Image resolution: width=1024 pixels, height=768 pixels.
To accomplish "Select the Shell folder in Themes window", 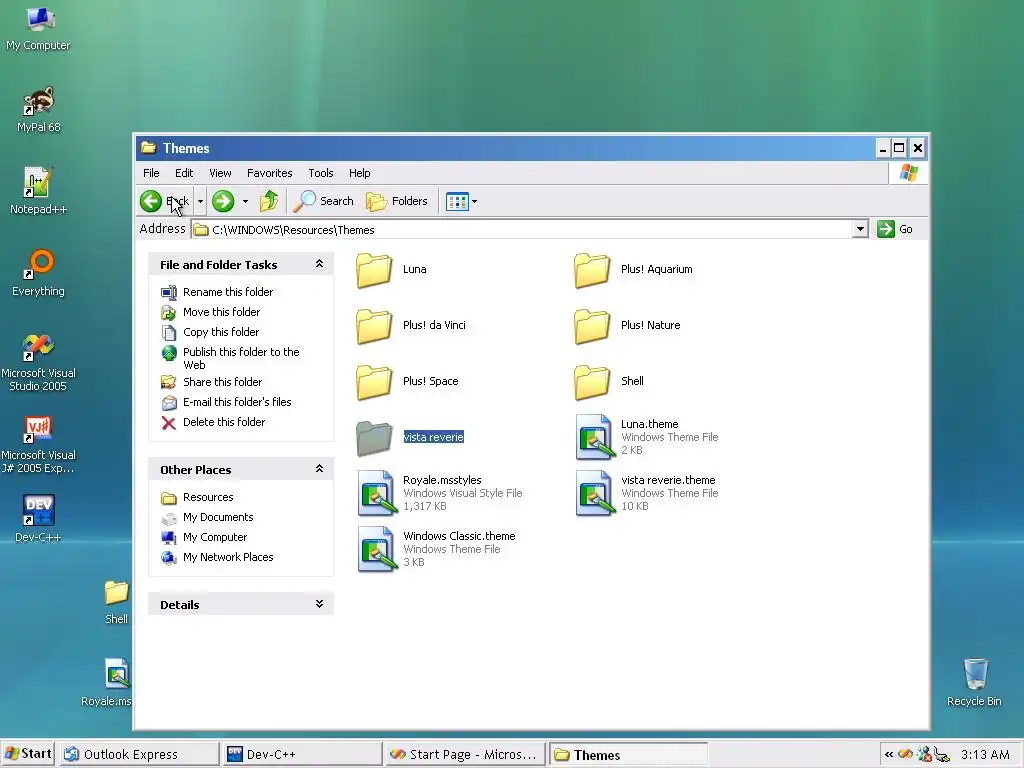I will (x=592, y=382).
